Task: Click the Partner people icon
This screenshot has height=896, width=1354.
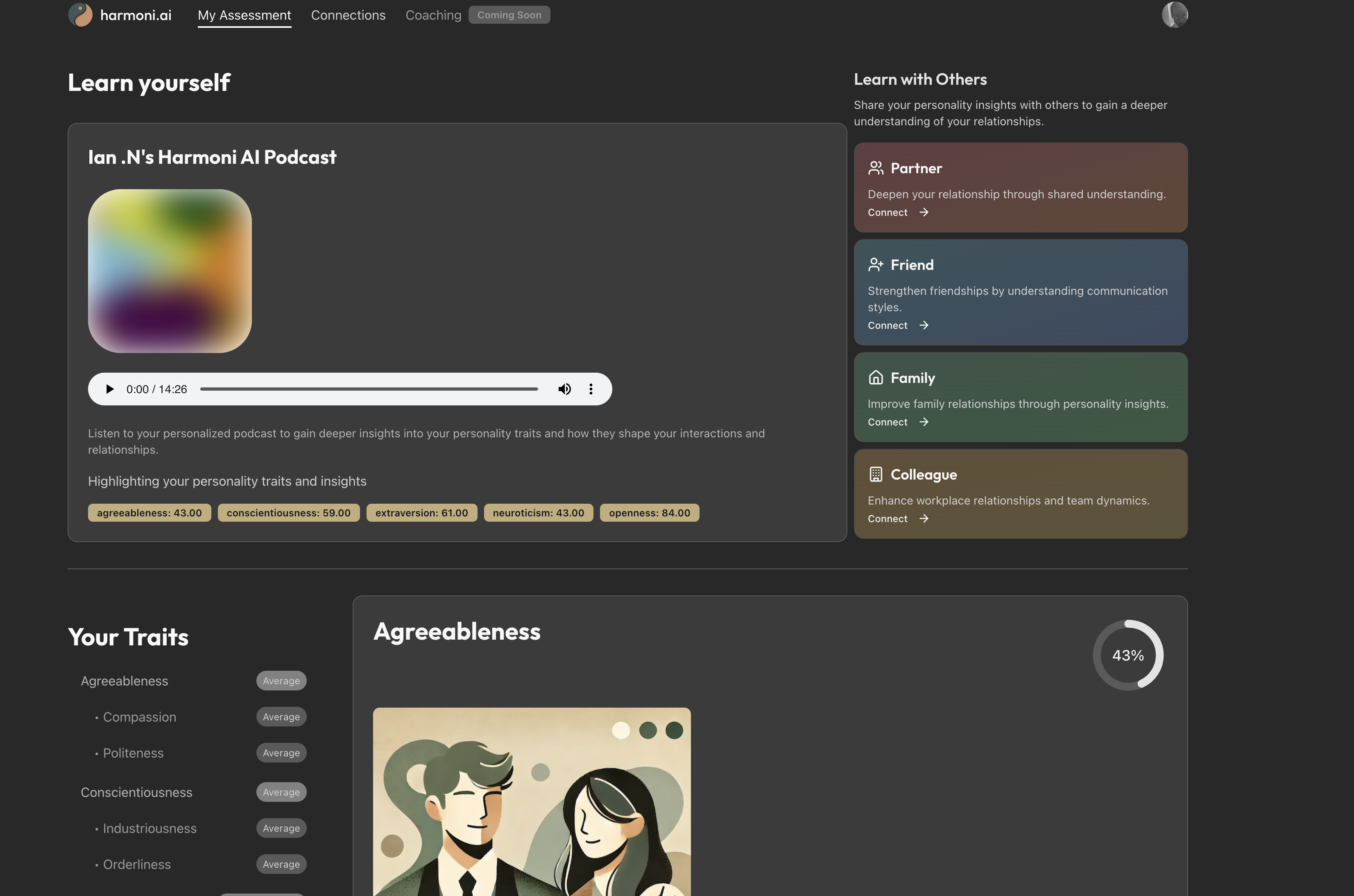Action: (875, 168)
